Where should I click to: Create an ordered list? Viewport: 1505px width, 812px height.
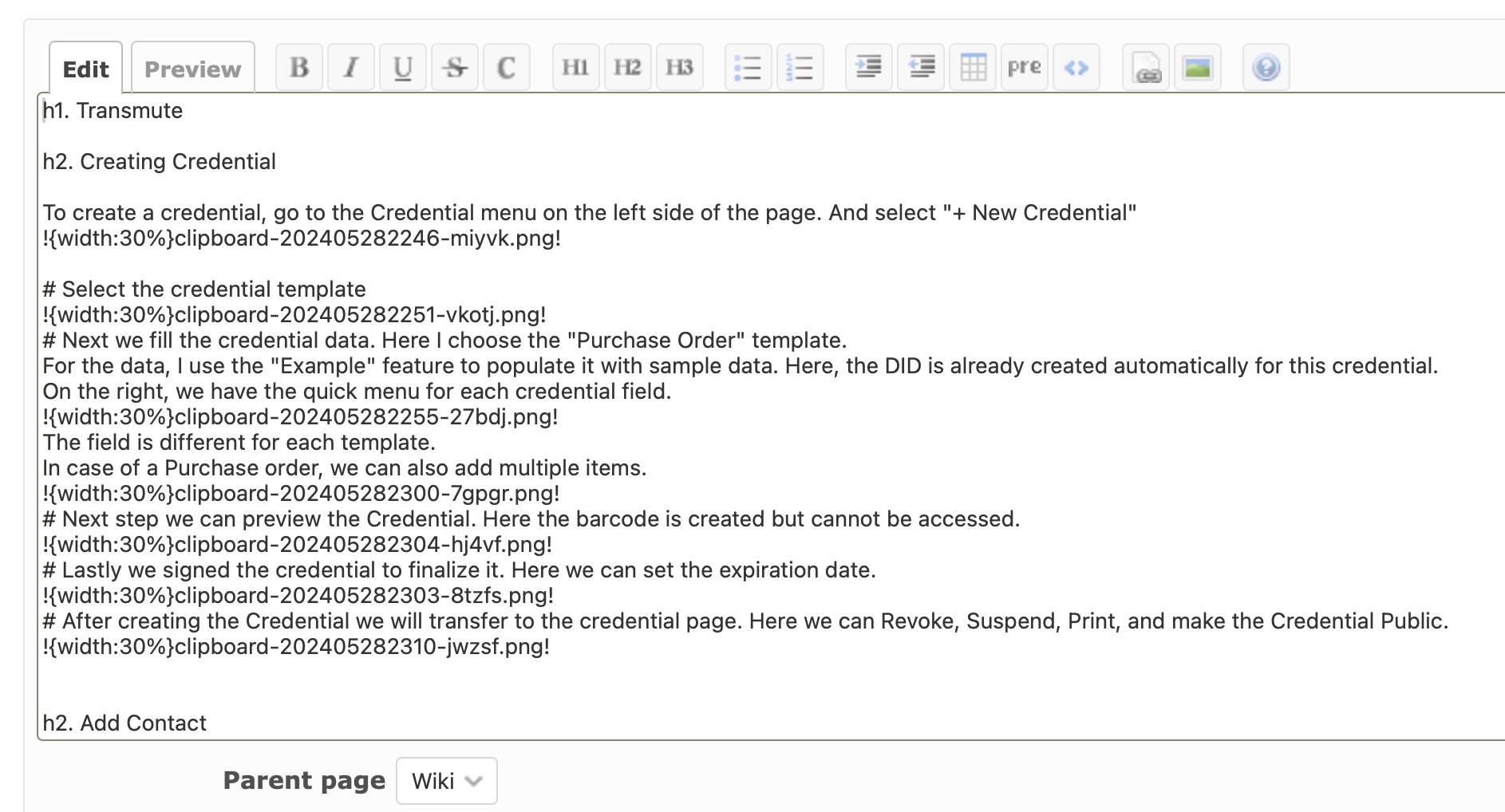(802, 68)
